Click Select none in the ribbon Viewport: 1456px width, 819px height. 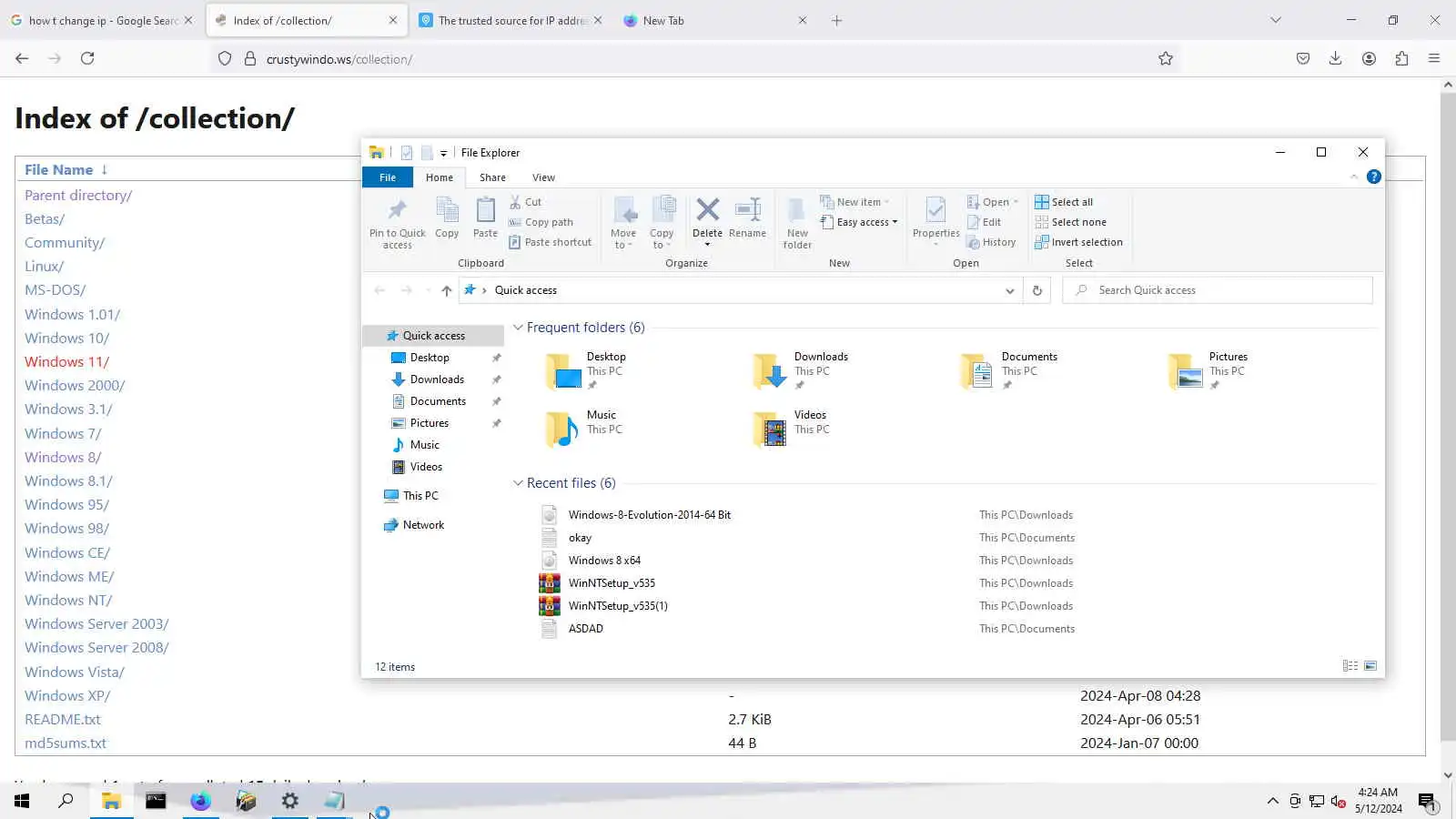point(1070,222)
